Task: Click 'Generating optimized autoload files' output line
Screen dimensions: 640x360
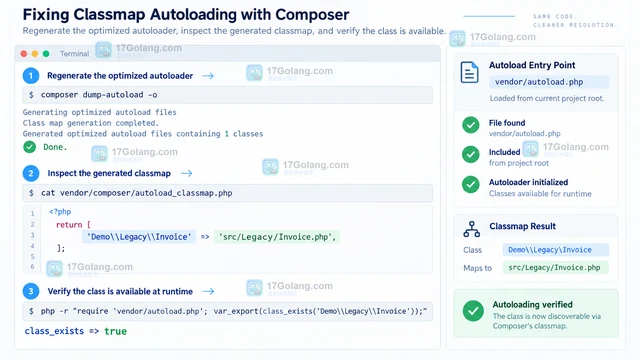Action: pos(100,112)
